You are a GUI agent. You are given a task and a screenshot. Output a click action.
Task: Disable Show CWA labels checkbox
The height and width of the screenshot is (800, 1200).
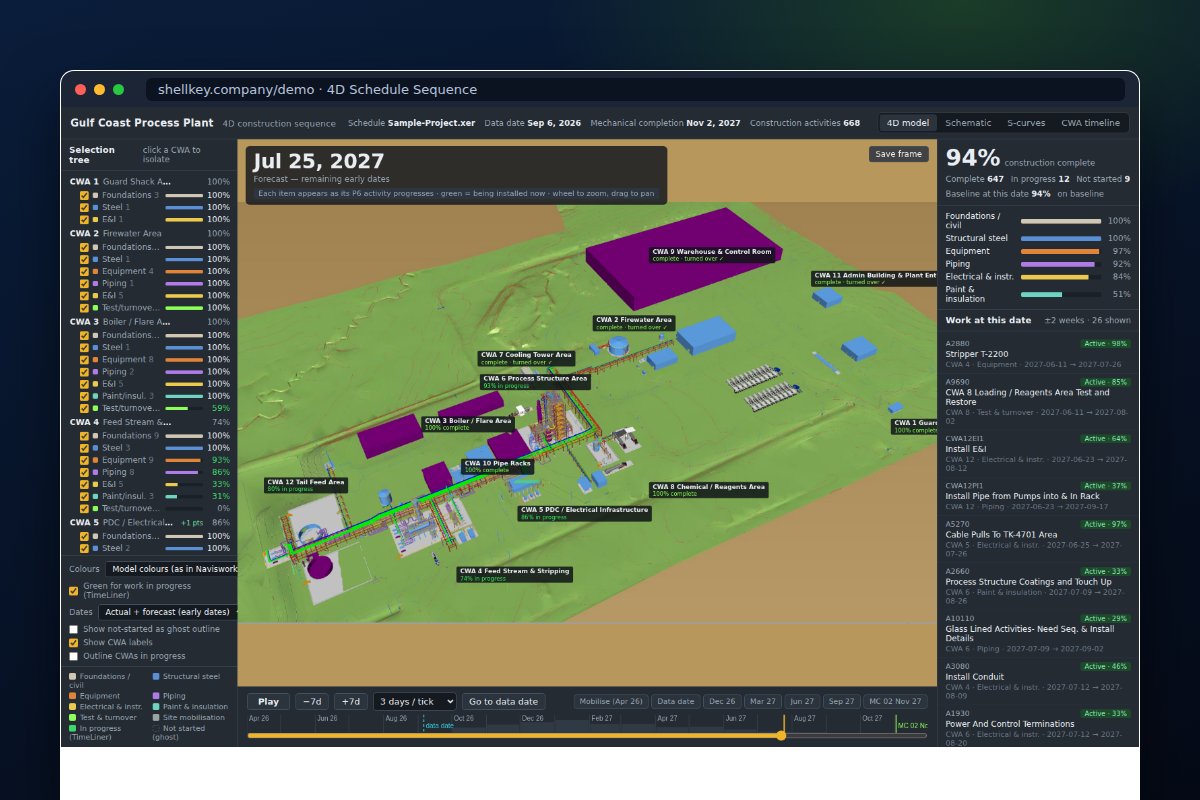tap(73, 642)
